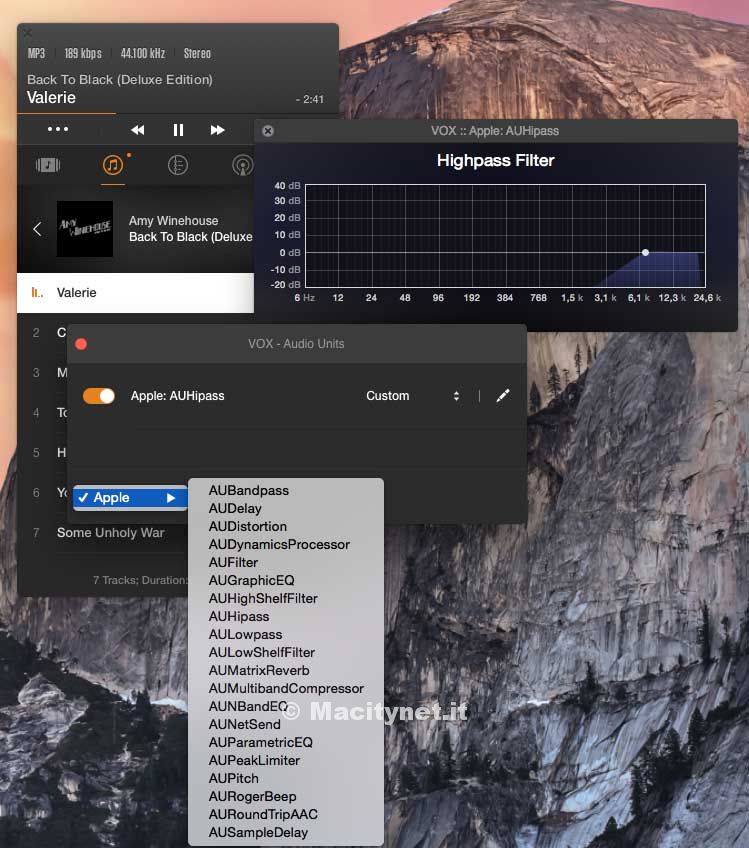Choose AUNBandEQ from the list
The image size is (749, 848).
tap(286, 706)
